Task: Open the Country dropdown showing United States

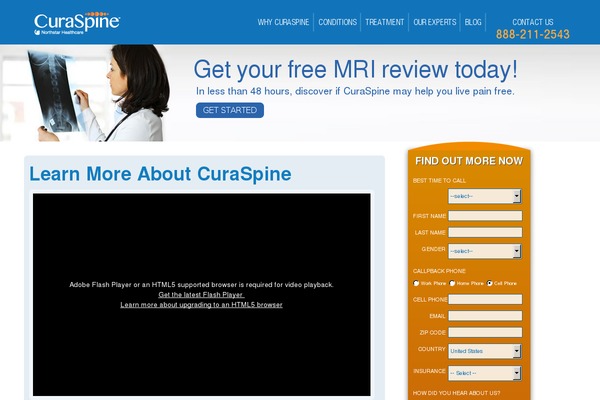Action: tap(485, 351)
